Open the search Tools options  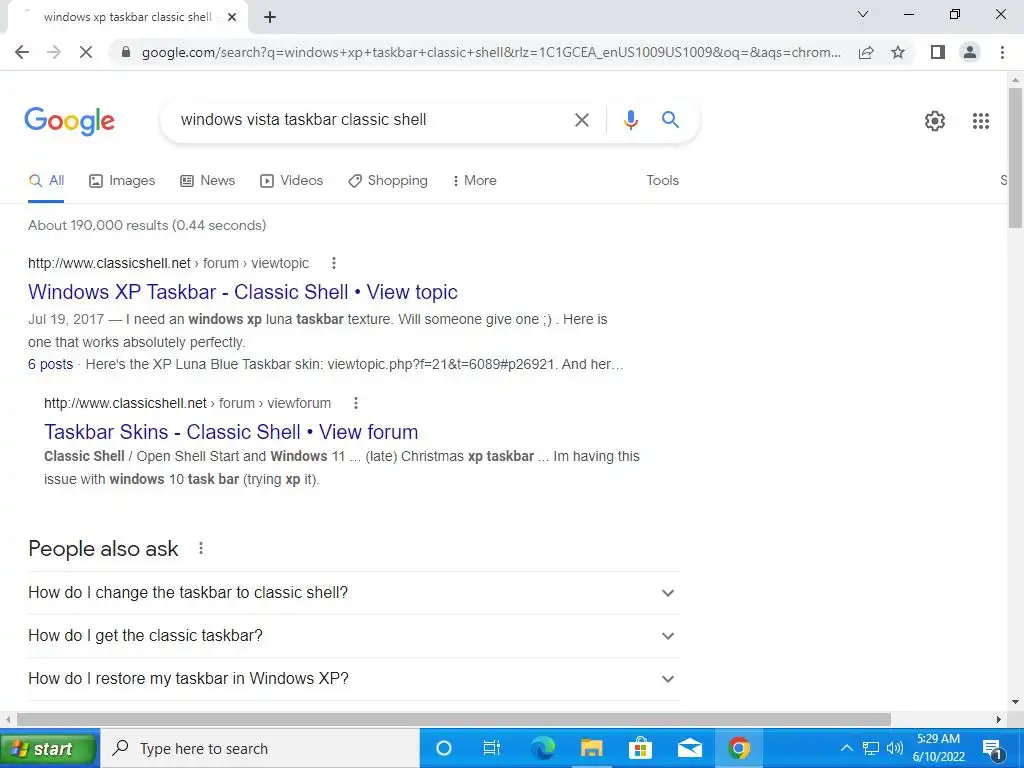[662, 181]
